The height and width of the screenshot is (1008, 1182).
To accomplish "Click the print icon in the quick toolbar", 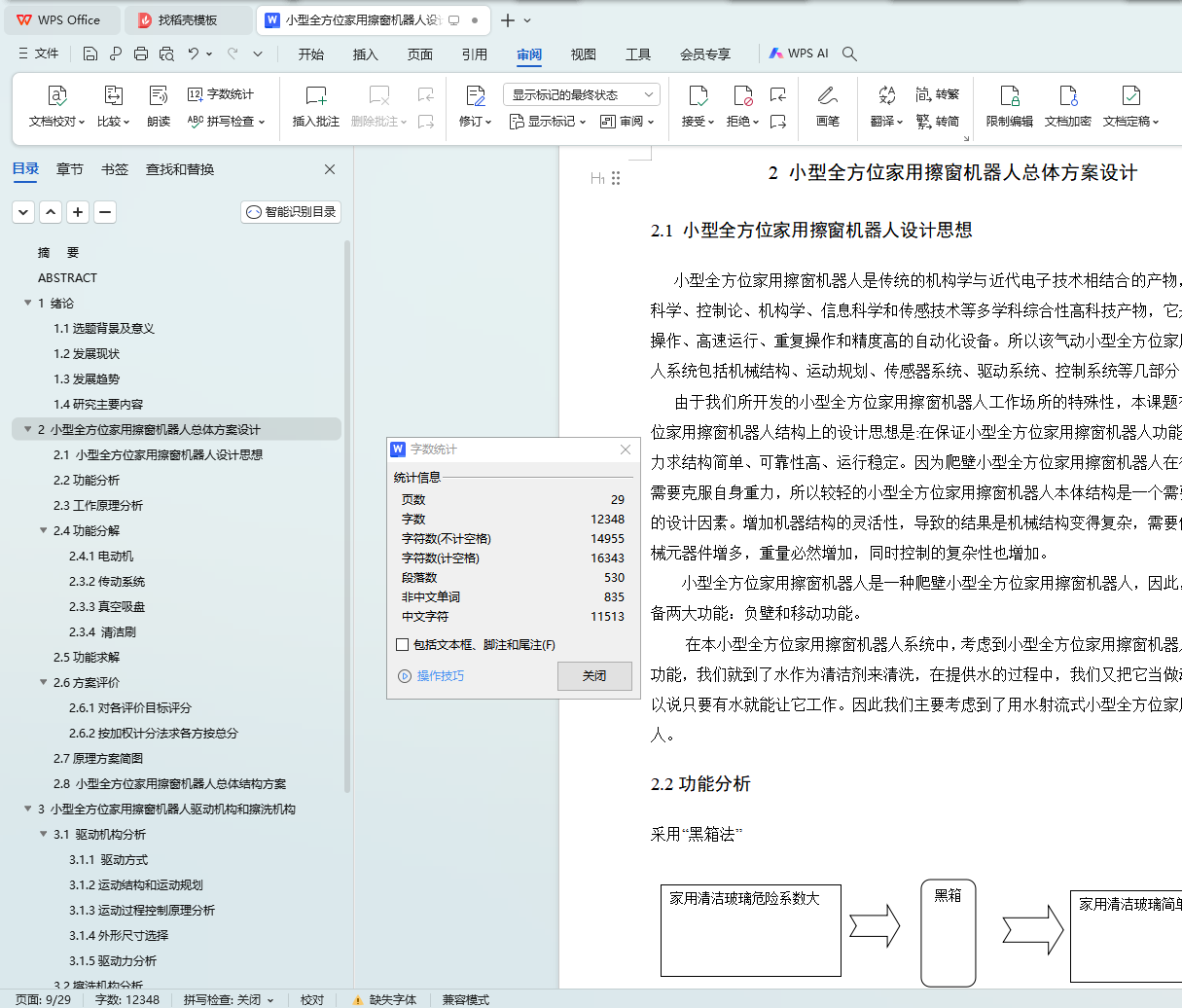I will pos(141,54).
